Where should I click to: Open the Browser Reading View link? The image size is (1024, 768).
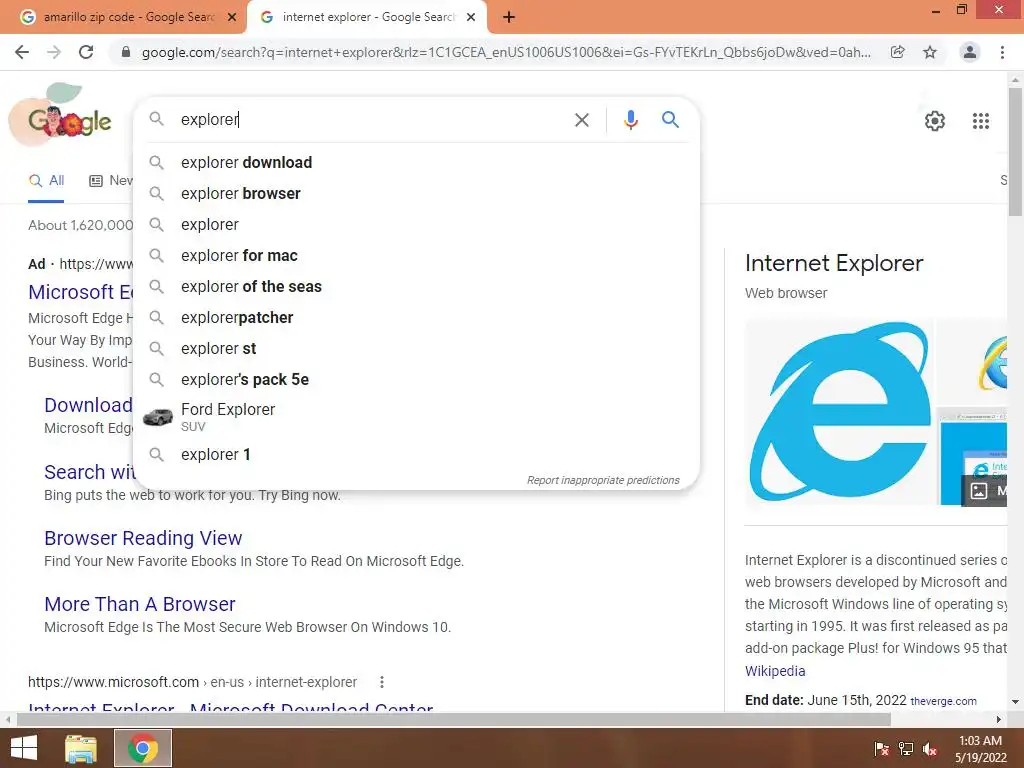coord(143,538)
